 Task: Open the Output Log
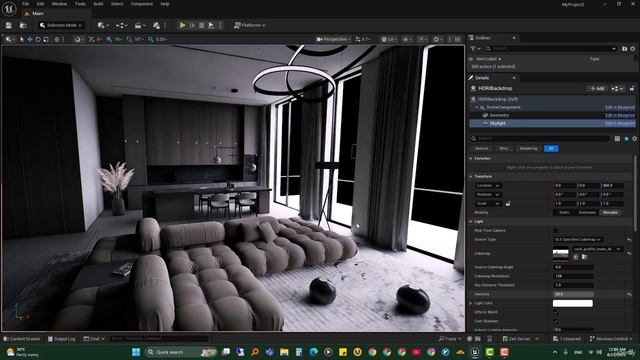coord(62,339)
